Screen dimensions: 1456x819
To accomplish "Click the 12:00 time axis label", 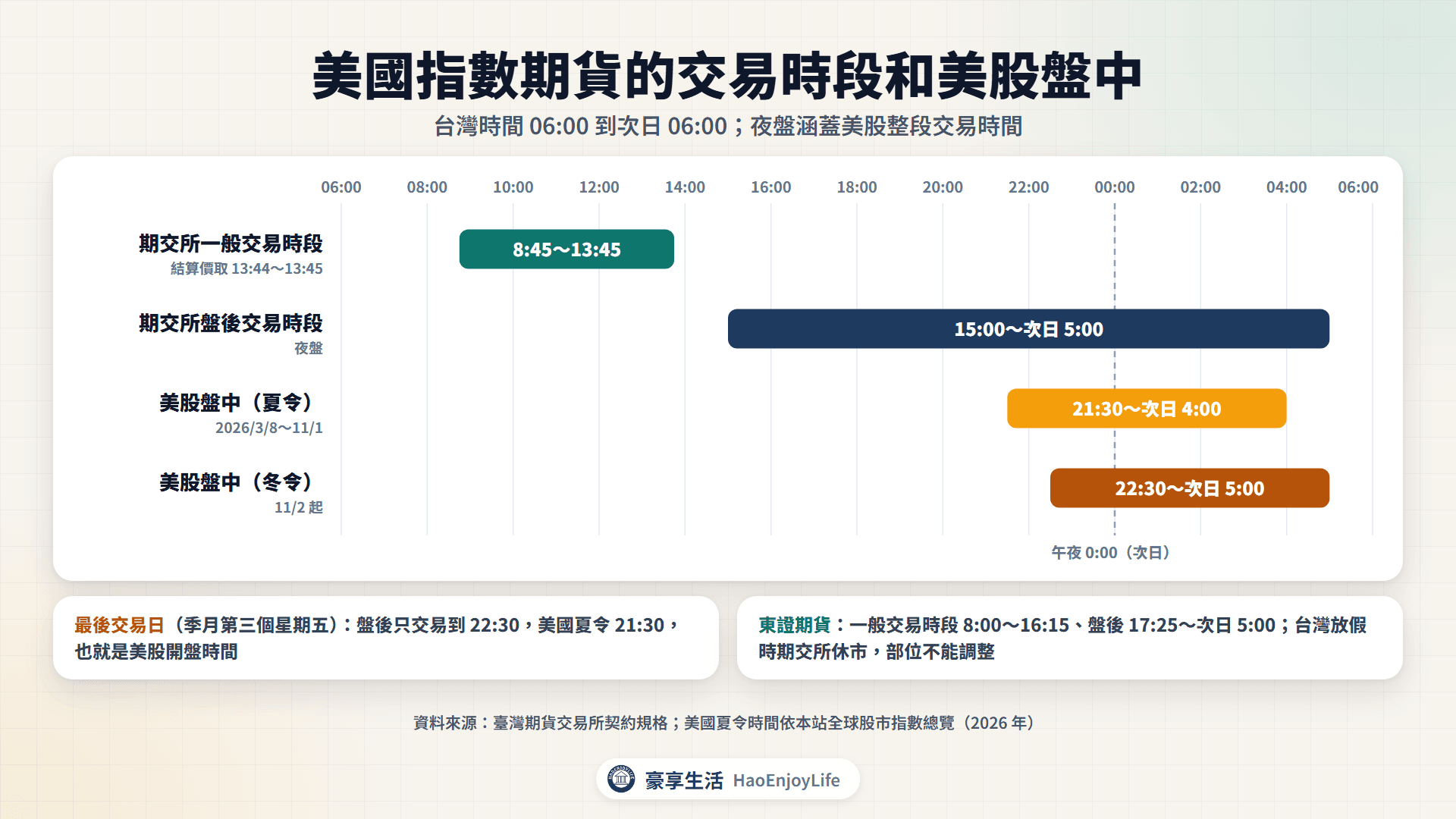I will (x=599, y=187).
